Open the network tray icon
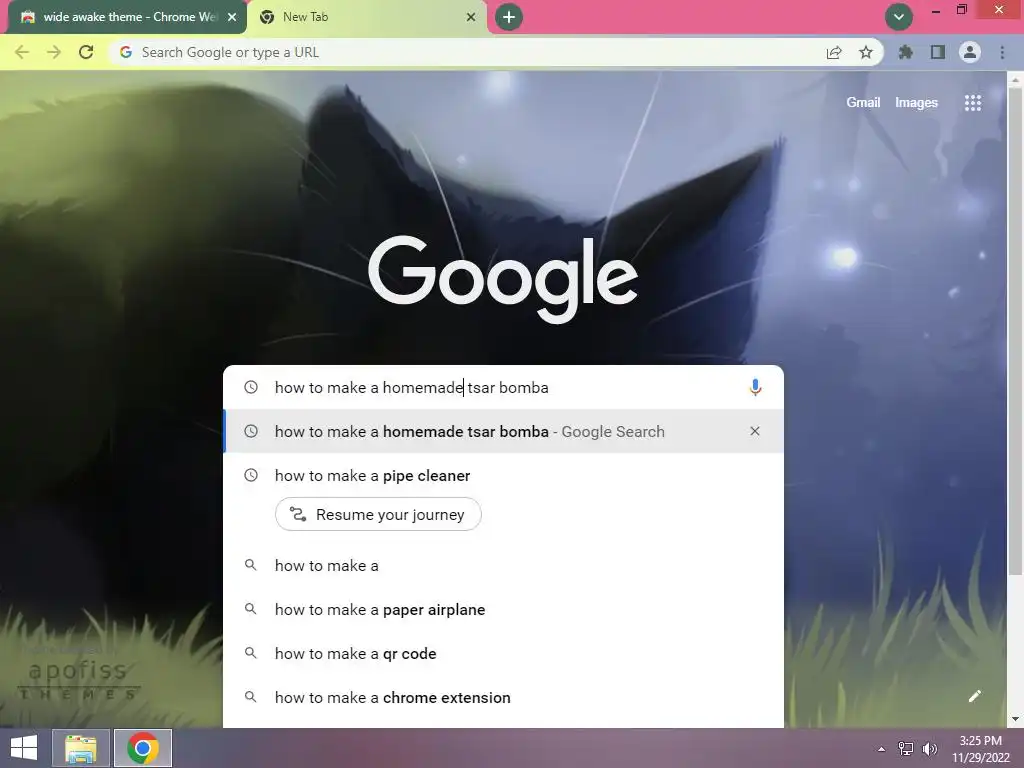1024x768 pixels. (x=906, y=749)
